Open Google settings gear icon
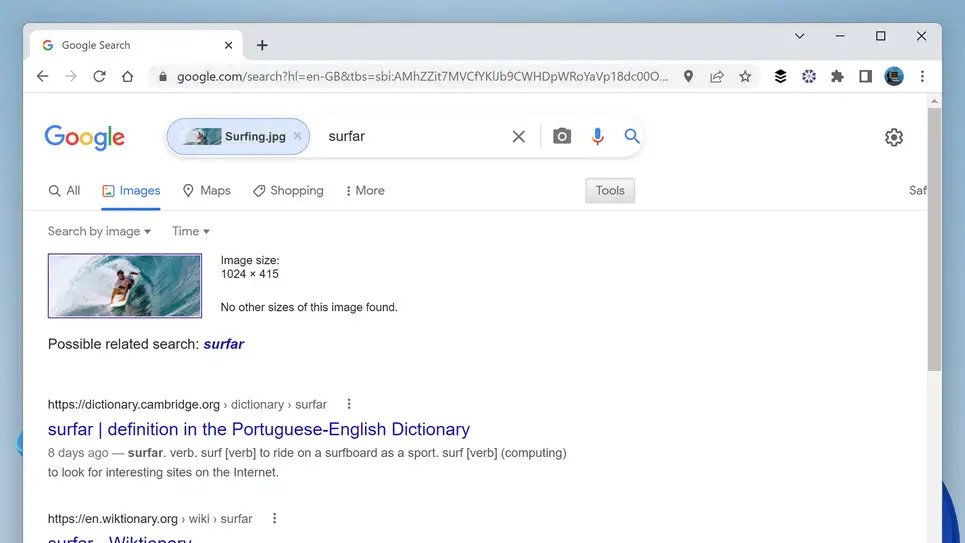 coord(894,137)
